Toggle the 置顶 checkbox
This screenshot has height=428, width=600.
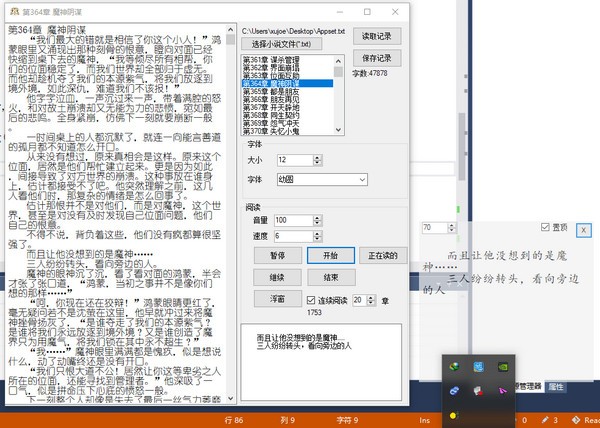point(545,227)
